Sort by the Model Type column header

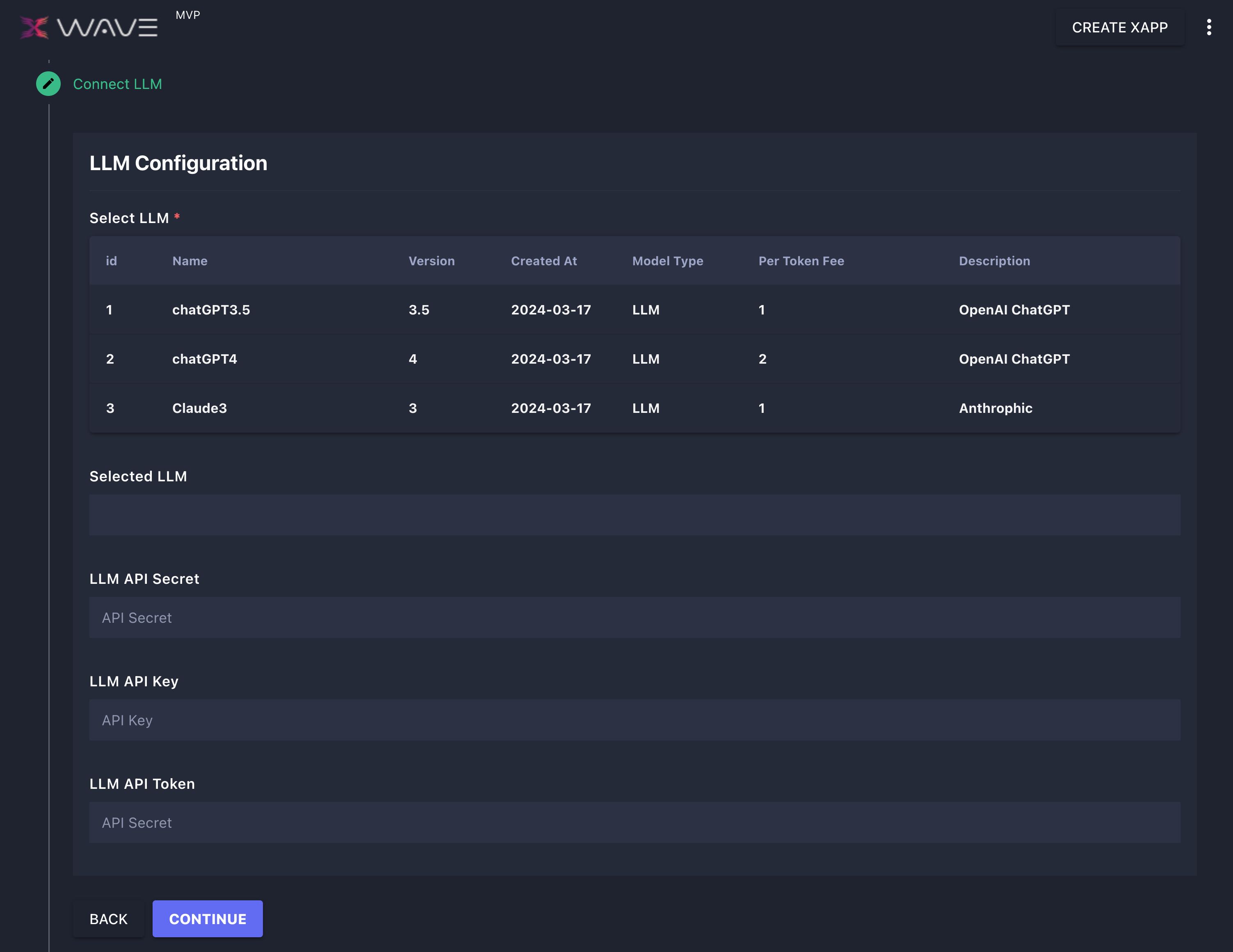click(x=667, y=261)
